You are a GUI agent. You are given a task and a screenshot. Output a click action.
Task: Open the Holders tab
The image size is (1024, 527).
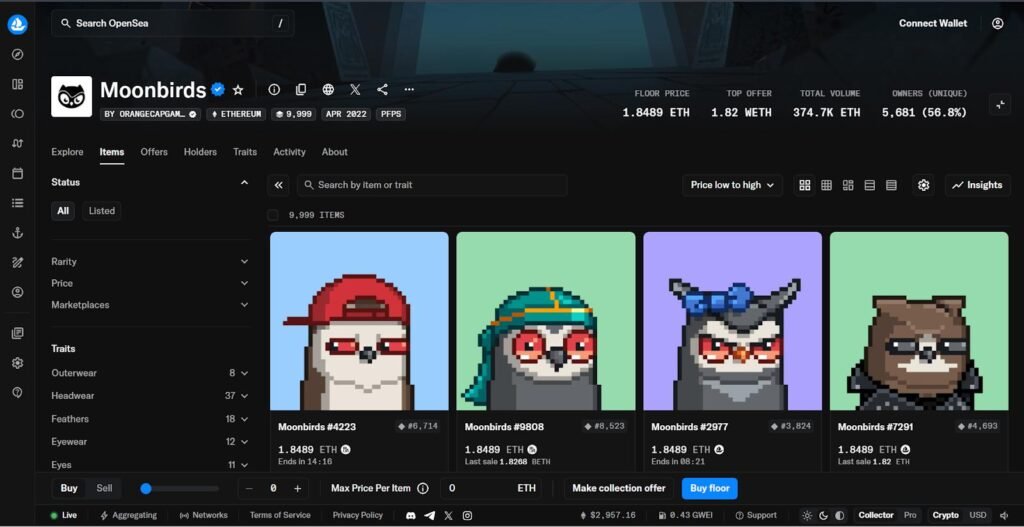[x=200, y=152]
